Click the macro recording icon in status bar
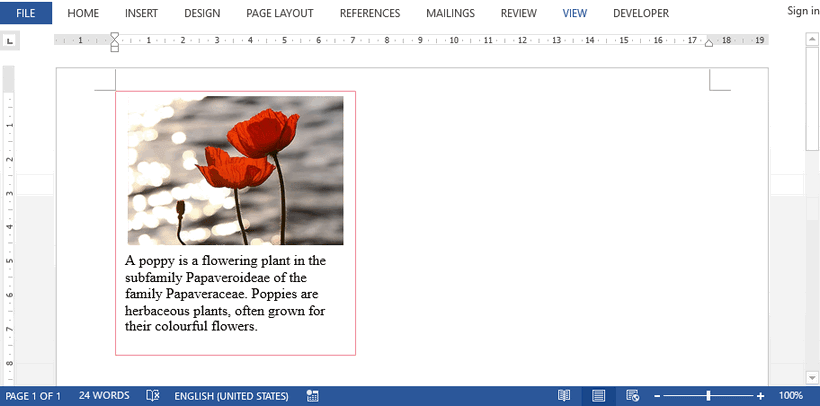Viewport: 820px width, 406px height. (x=313, y=396)
